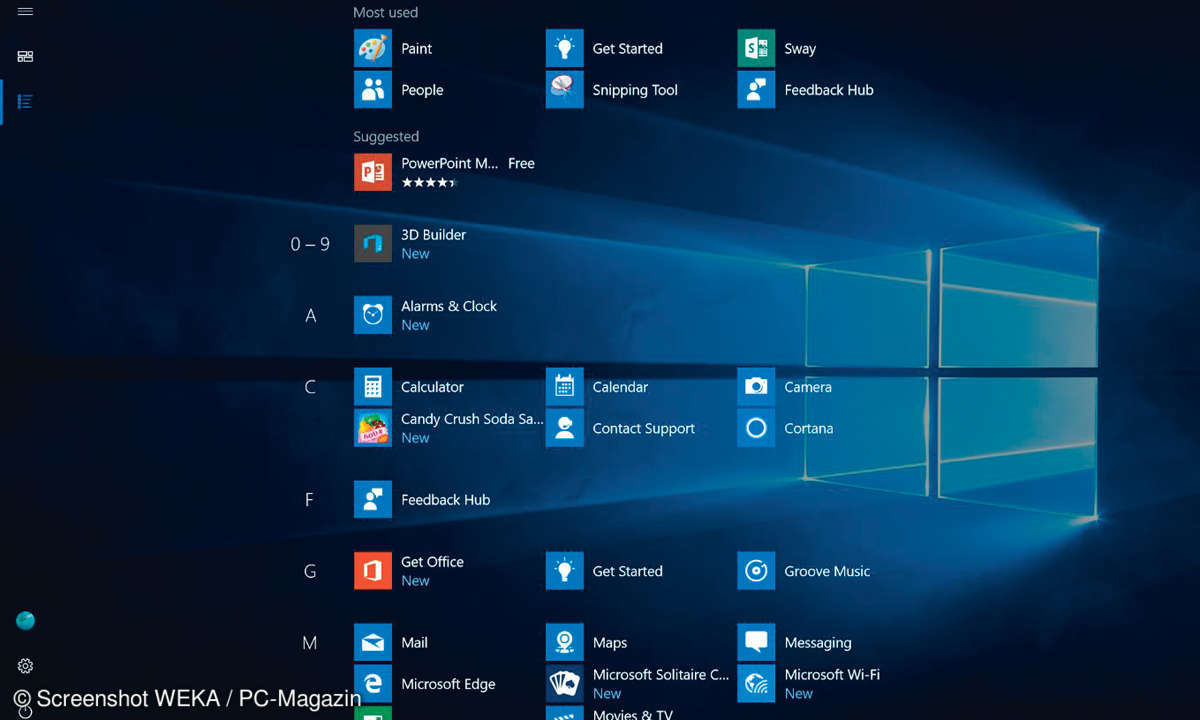Click the letter A group header

[x=310, y=316]
